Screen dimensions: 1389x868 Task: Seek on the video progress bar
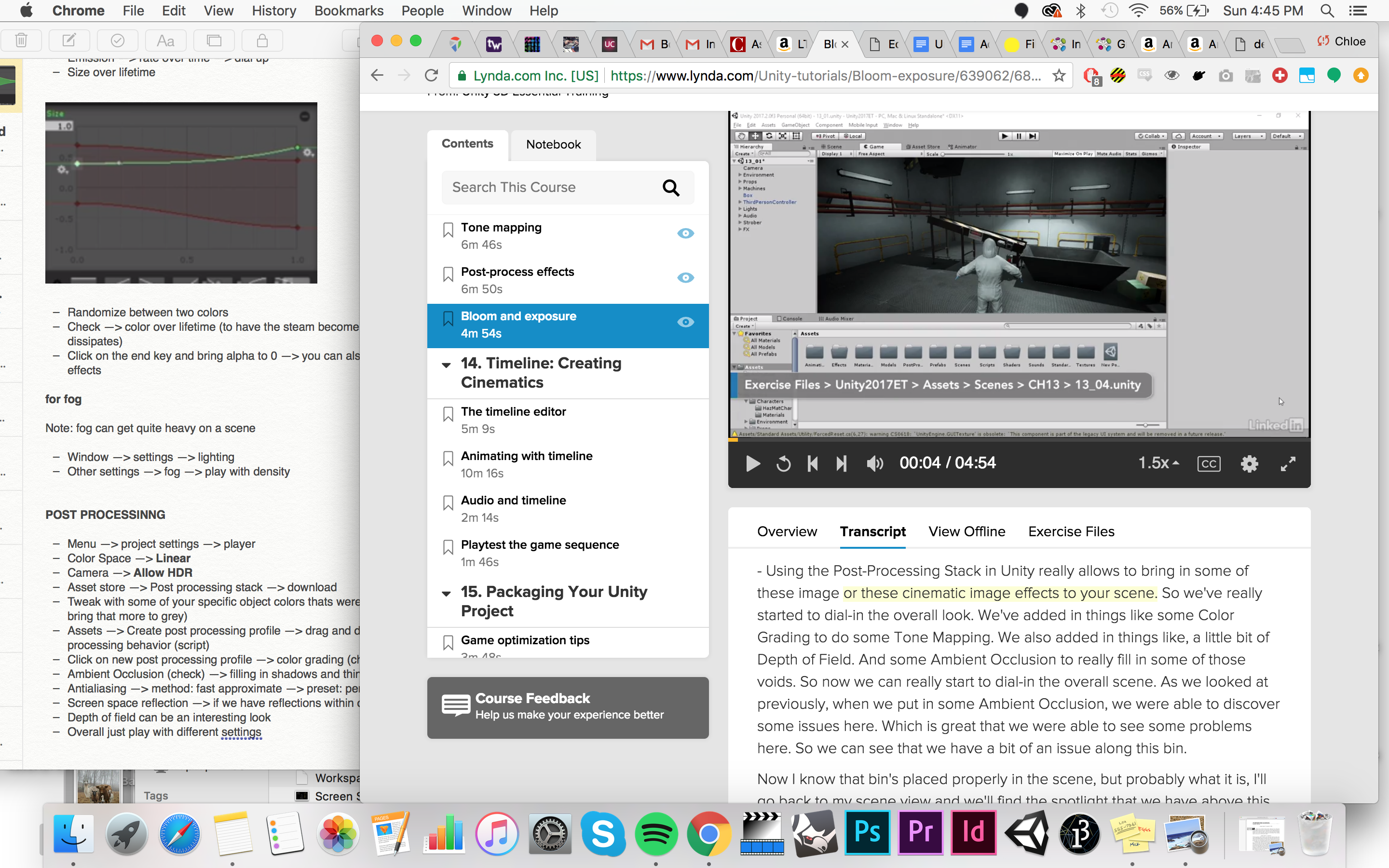click(x=1019, y=440)
